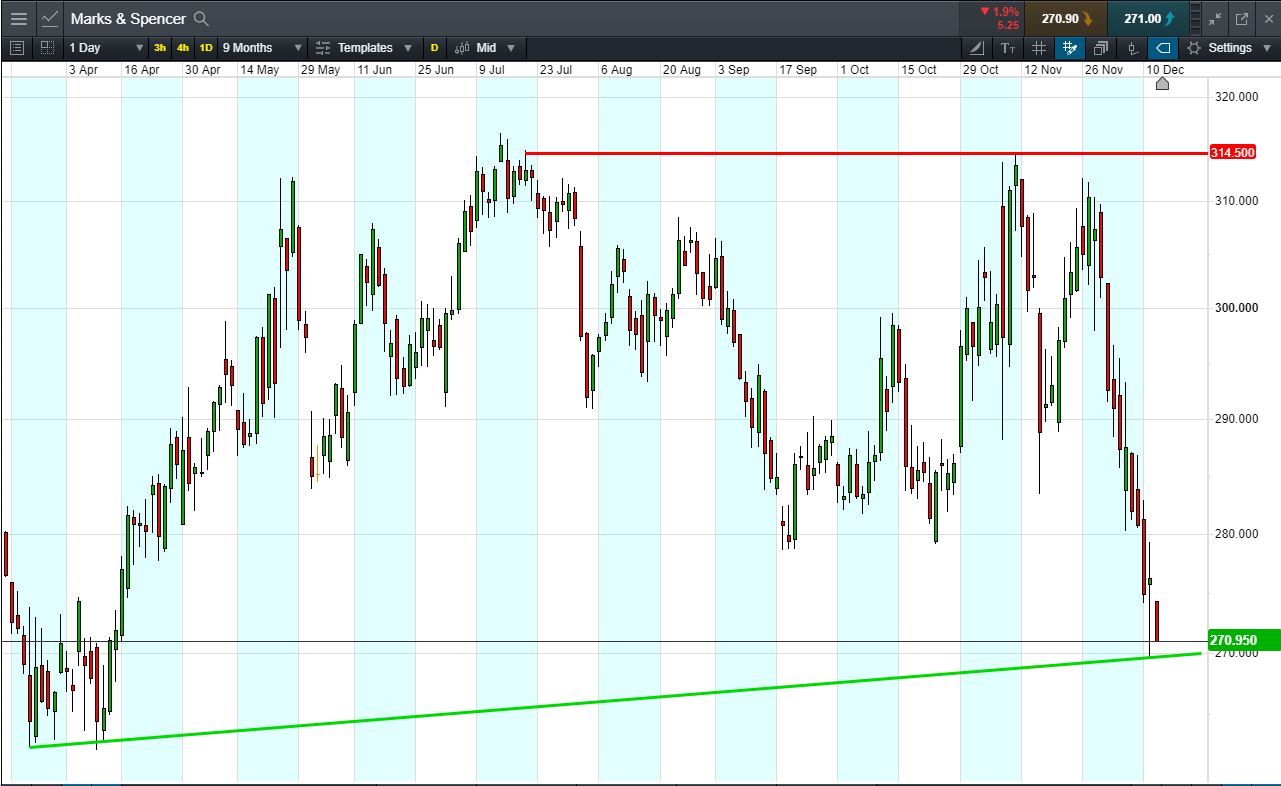Click the 20 Aug date label
Screen dimensions: 1281x786
pos(681,70)
